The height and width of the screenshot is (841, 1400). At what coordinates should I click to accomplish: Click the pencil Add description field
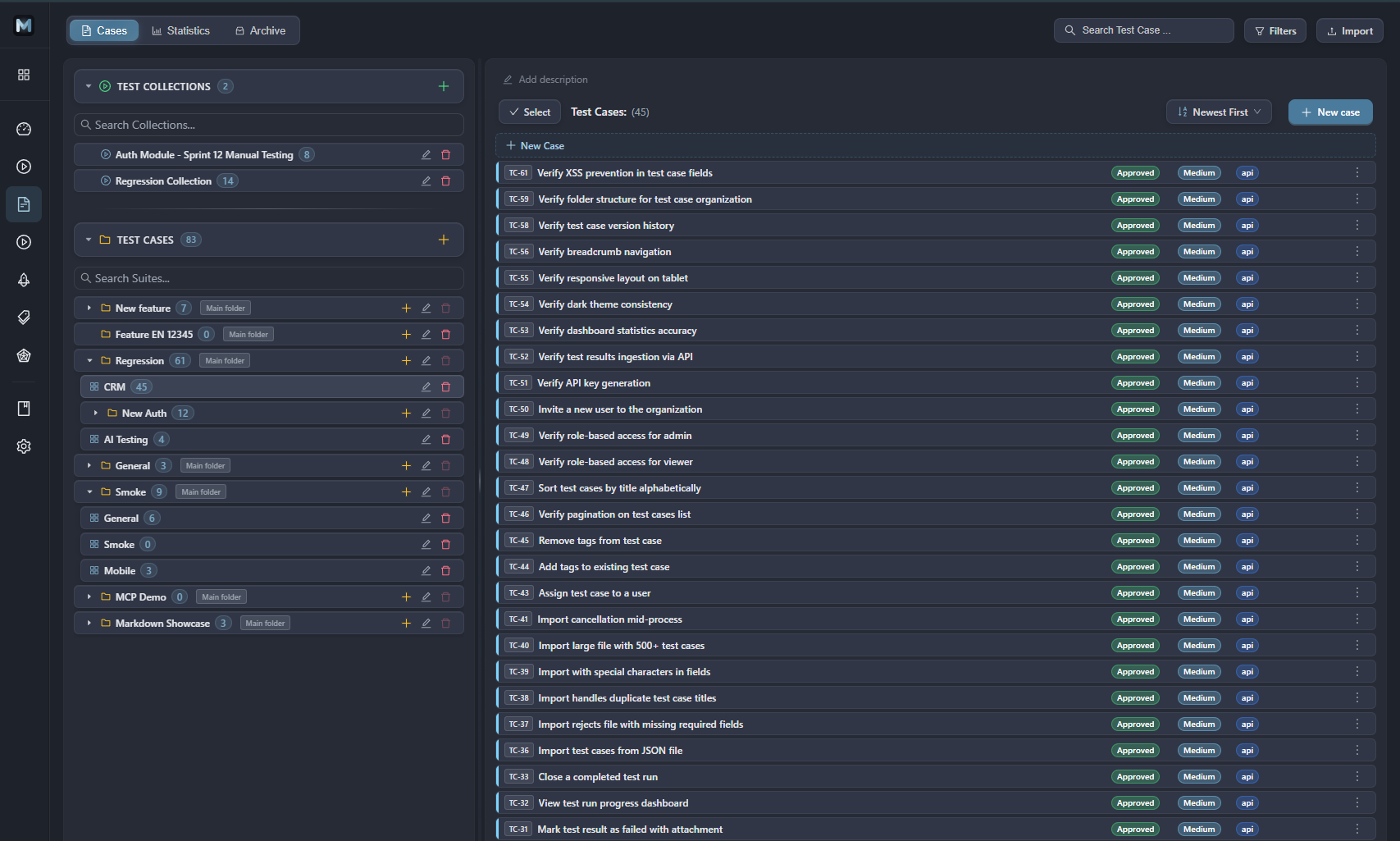coord(545,80)
